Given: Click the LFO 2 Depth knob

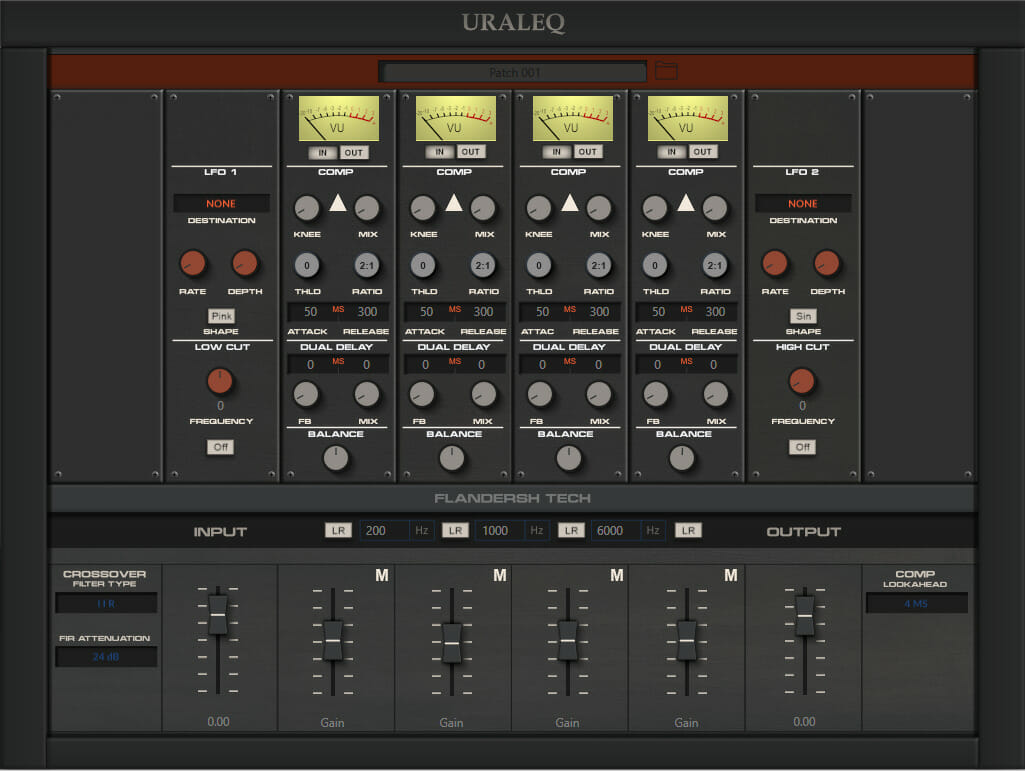Looking at the screenshot, I should click(826, 264).
